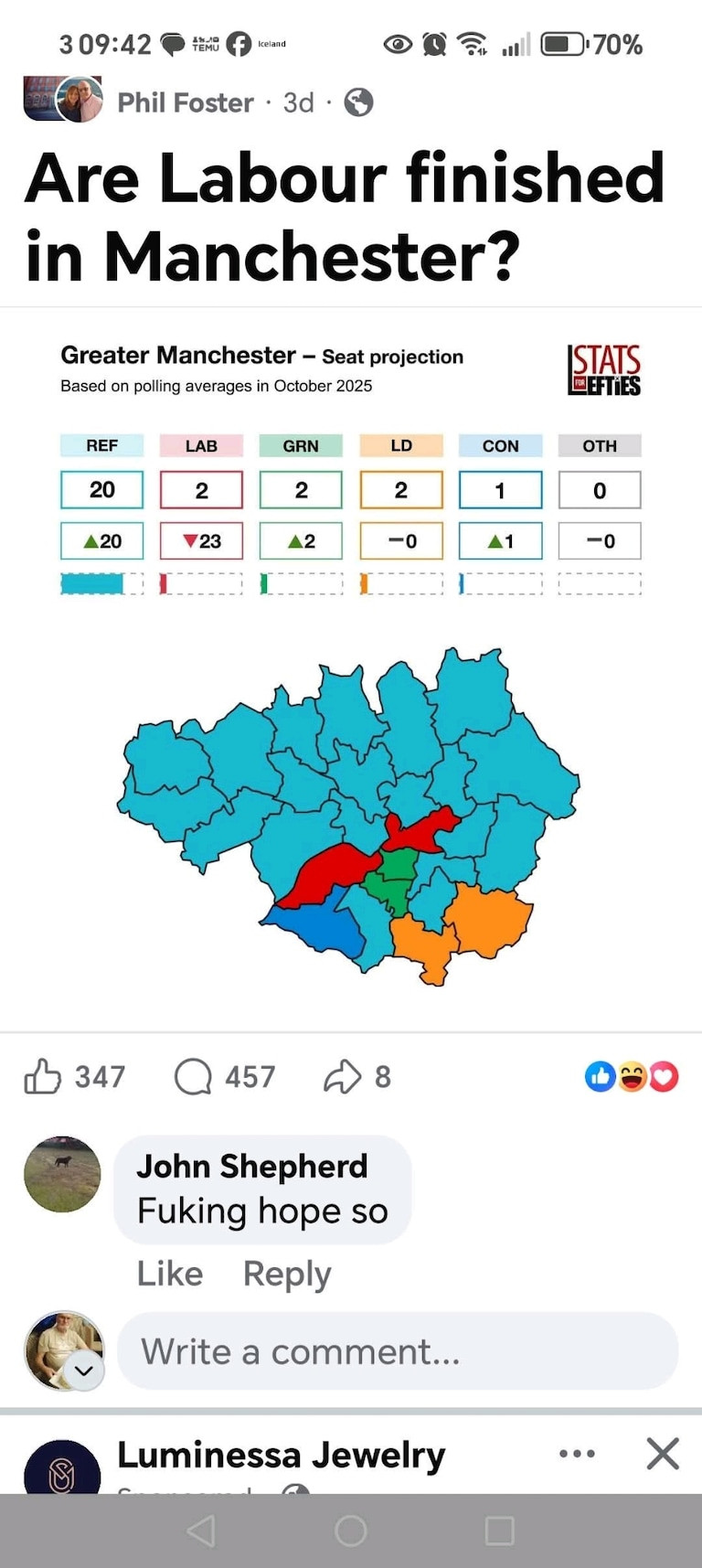Screen dimensions: 702x1568
Task: Open recent apps with the square button
Action: pyautogui.click(x=499, y=1531)
